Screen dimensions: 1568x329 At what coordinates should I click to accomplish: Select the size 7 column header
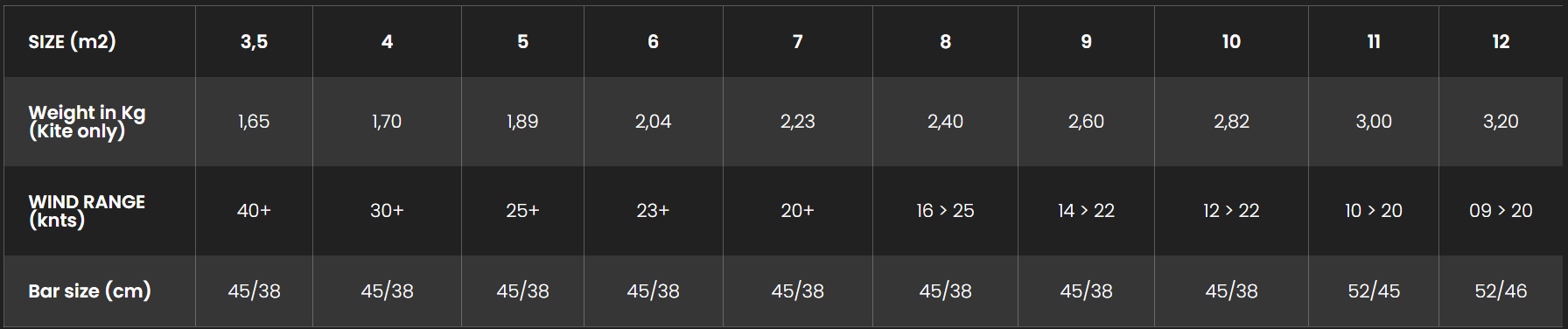[797, 41]
